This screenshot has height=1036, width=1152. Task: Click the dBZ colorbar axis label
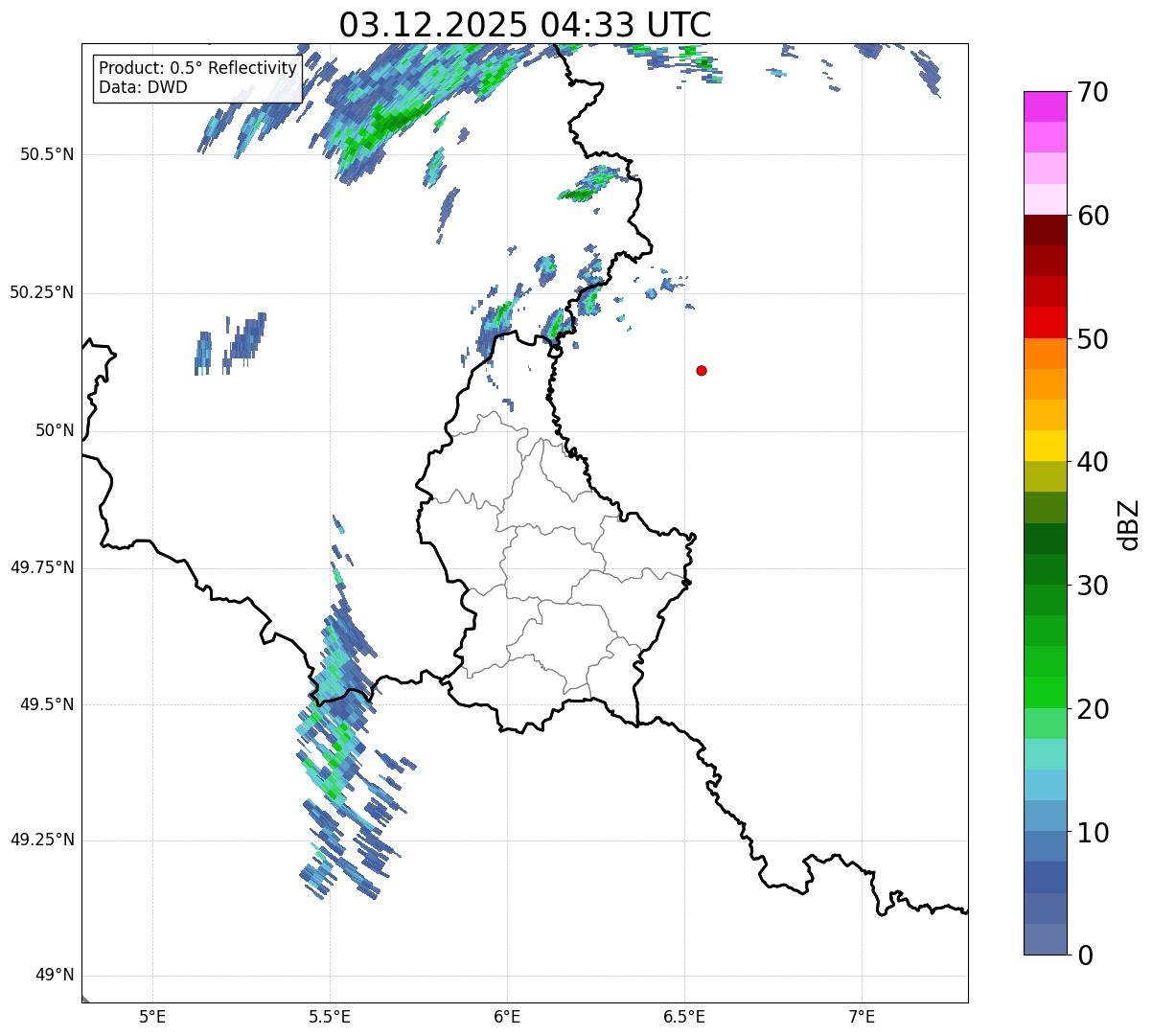tap(1129, 524)
